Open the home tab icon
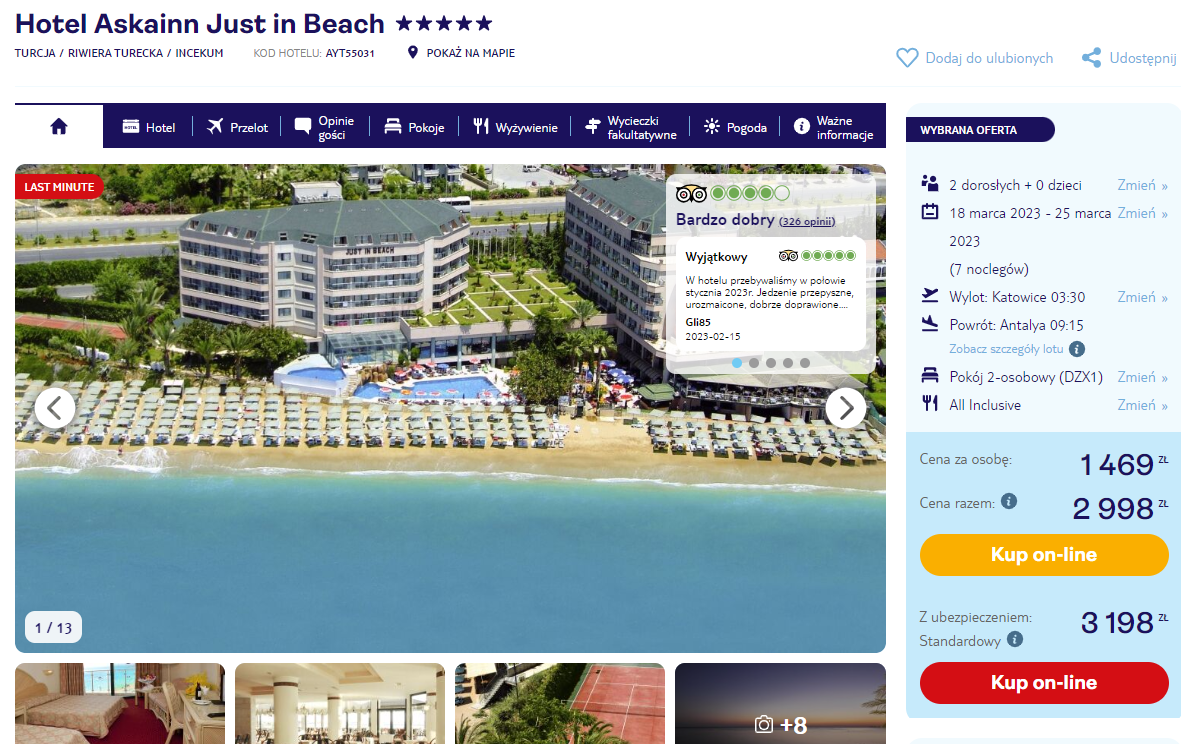This screenshot has height=744, width=1181. pyautogui.click(x=59, y=127)
